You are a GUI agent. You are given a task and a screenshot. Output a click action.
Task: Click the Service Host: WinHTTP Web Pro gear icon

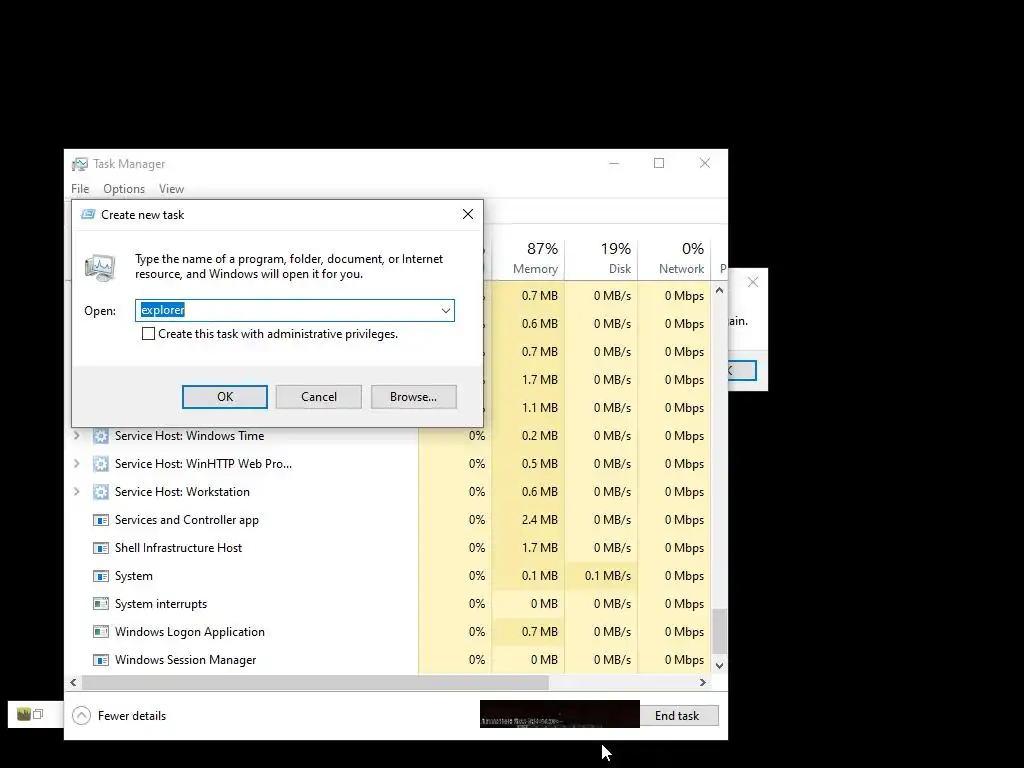pyautogui.click(x=101, y=464)
